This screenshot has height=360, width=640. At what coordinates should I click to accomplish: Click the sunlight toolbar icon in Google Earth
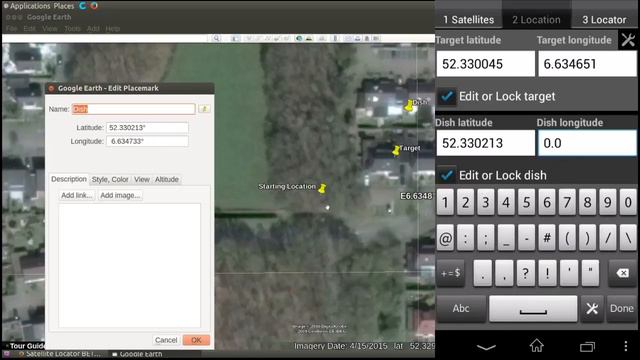click(309, 38)
